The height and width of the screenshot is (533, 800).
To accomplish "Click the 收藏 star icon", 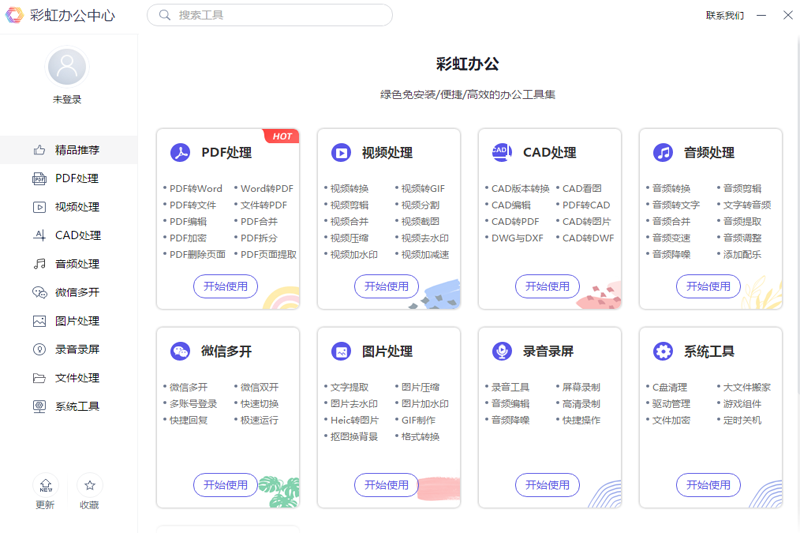I will tap(89, 486).
